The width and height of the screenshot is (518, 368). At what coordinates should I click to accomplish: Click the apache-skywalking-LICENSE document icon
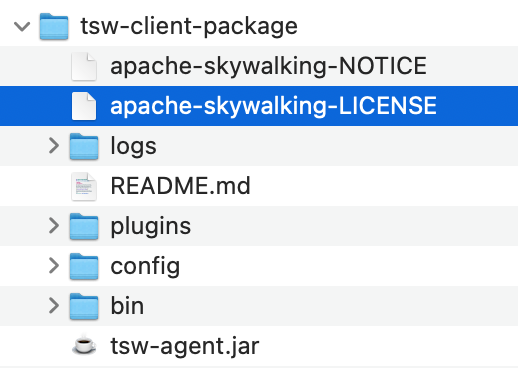tap(84, 106)
